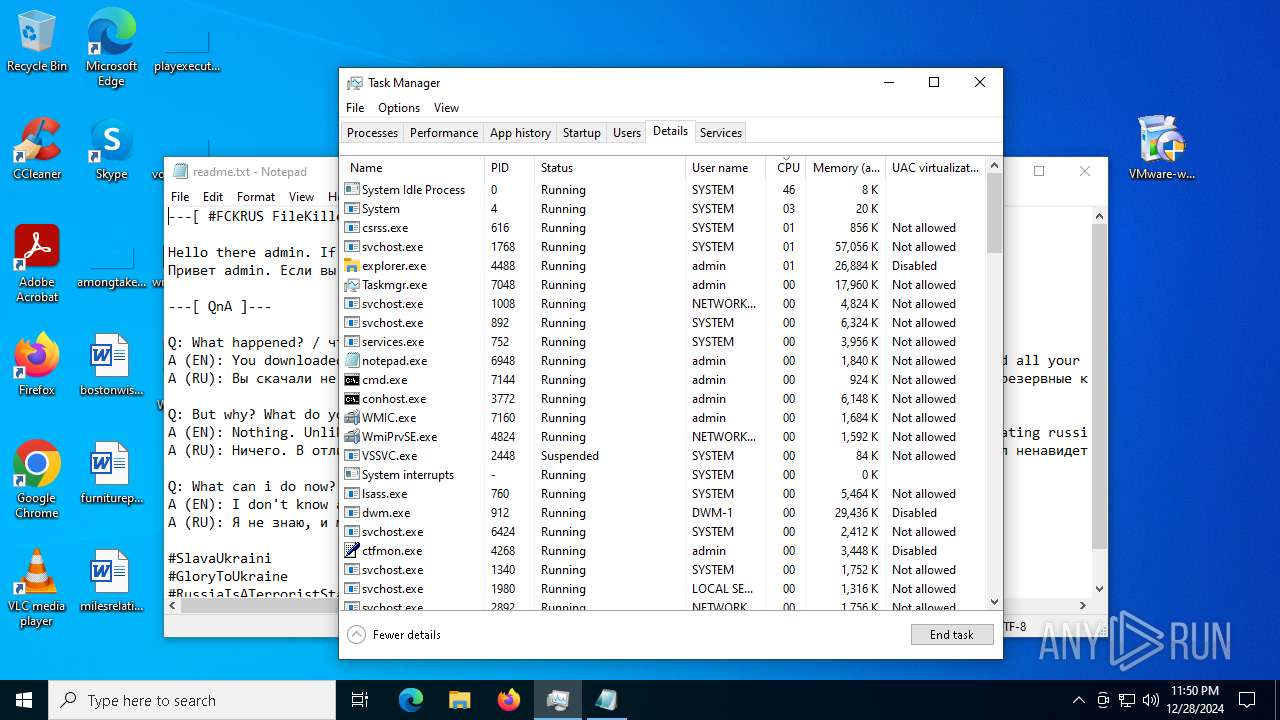Switch to the Processes tab

pos(372,133)
